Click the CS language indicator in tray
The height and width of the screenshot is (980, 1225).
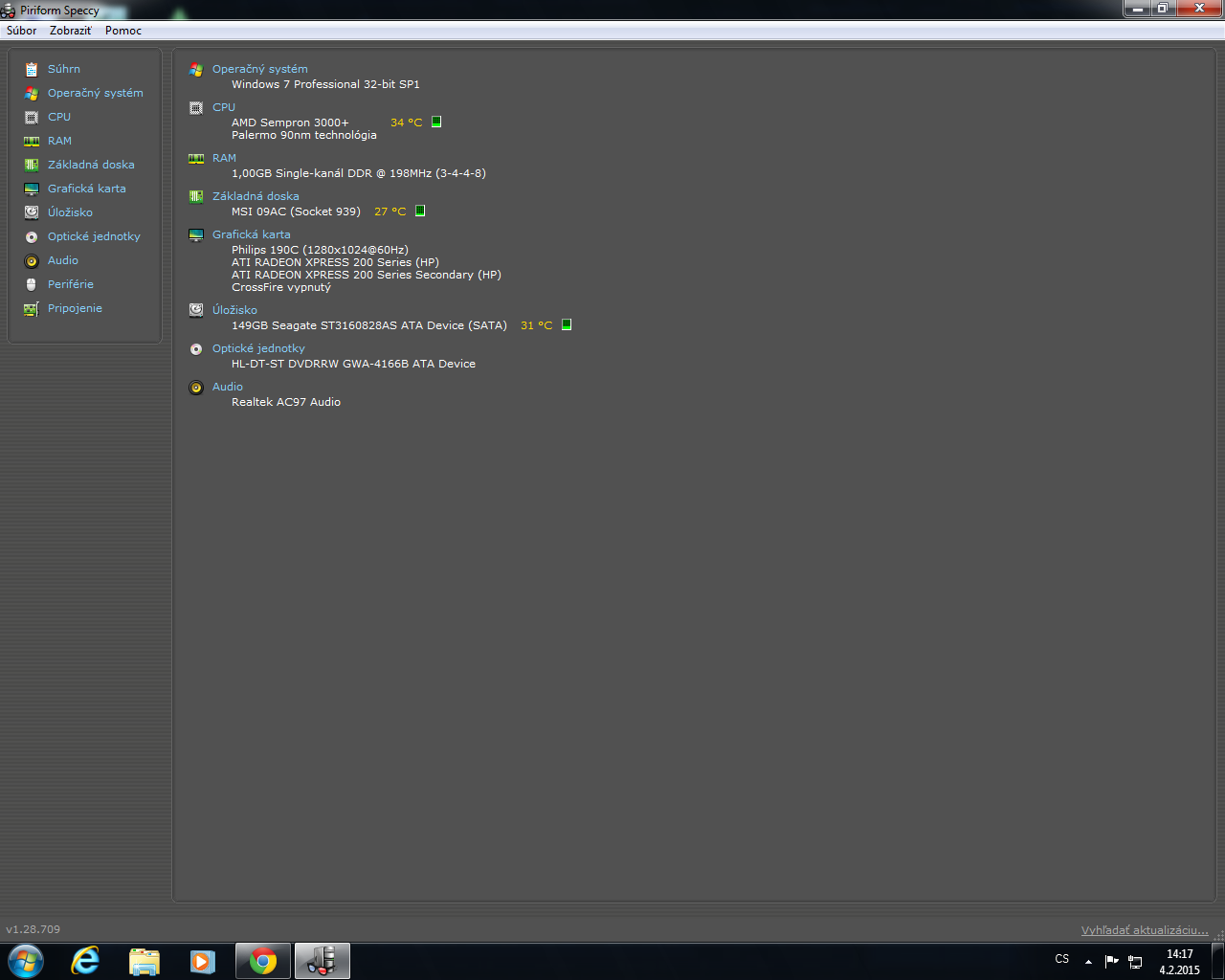click(1062, 959)
